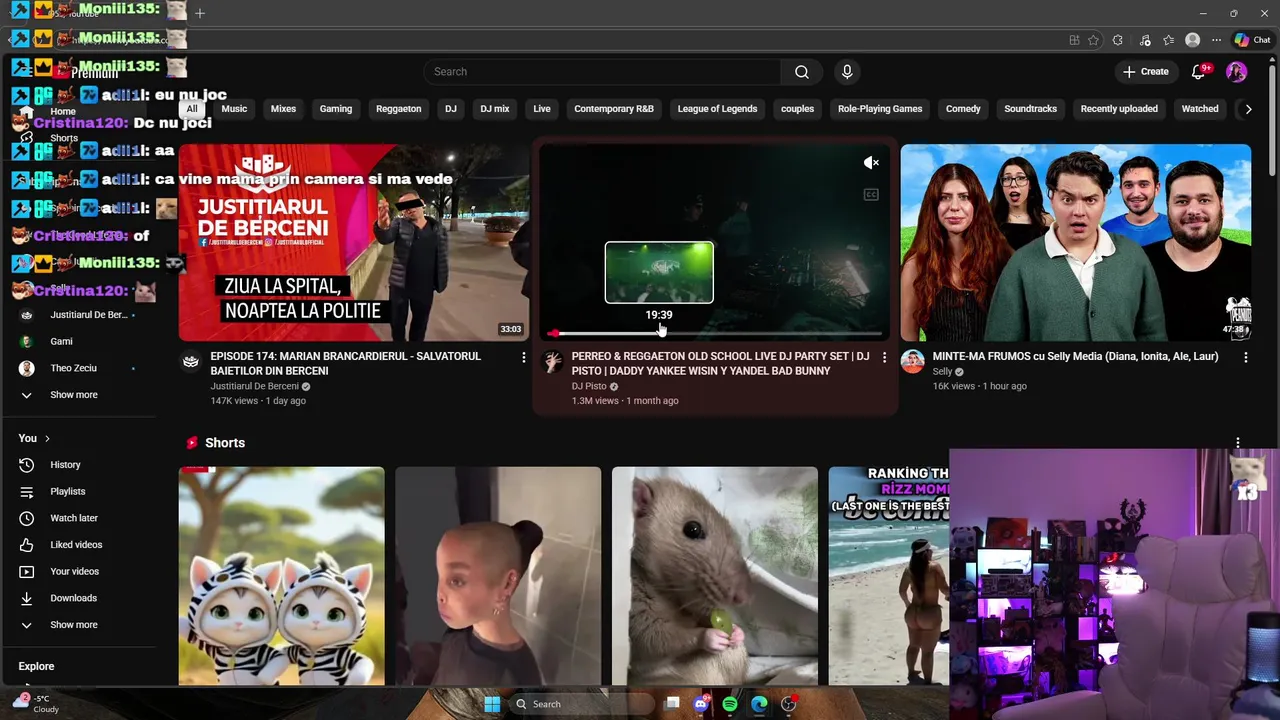1280x720 pixels.
Task: Click the YouTube search magnifier button
Action: [x=801, y=72]
